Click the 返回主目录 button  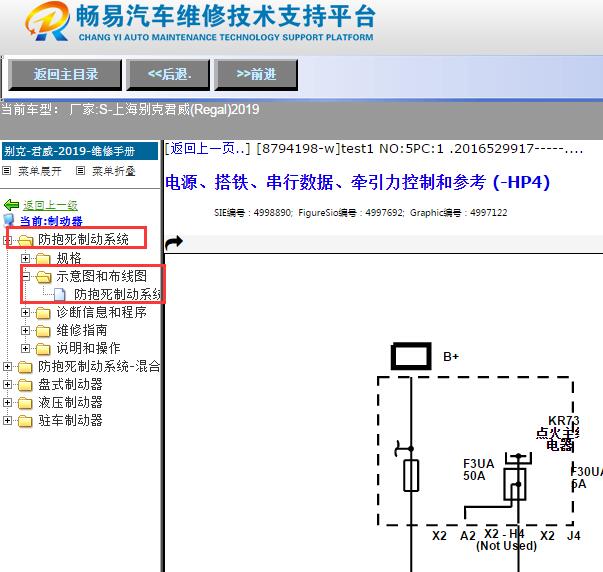[x=65, y=75]
